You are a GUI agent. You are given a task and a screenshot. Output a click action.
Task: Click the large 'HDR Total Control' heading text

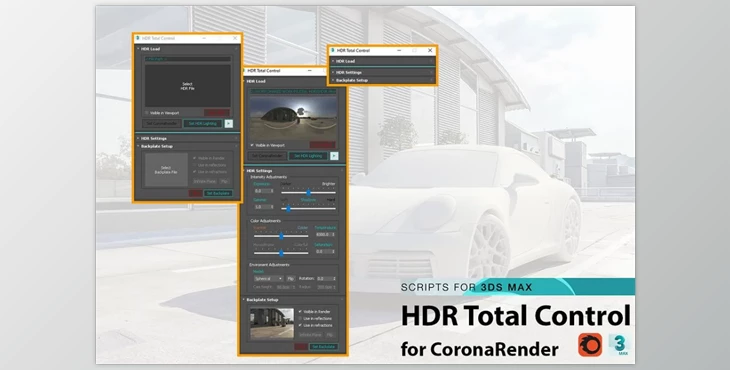point(516,316)
